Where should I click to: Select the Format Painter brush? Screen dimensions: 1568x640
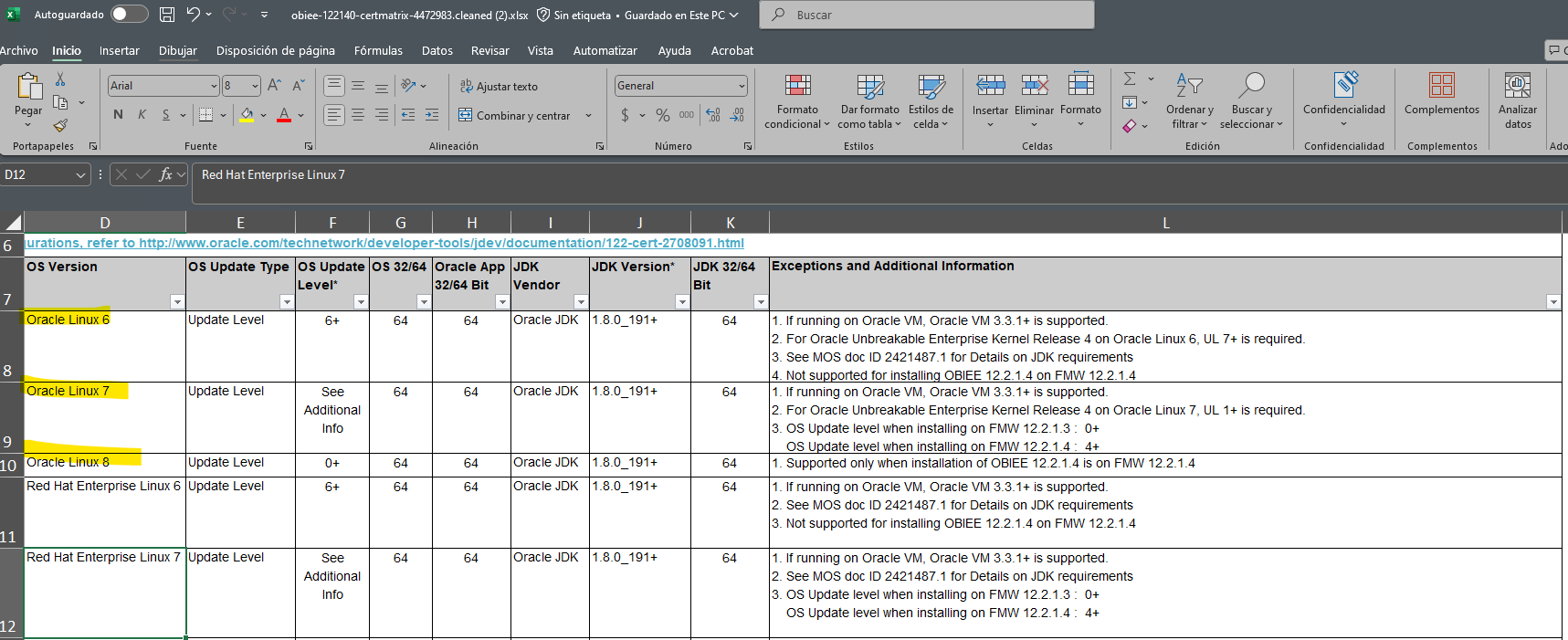pyautogui.click(x=60, y=125)
